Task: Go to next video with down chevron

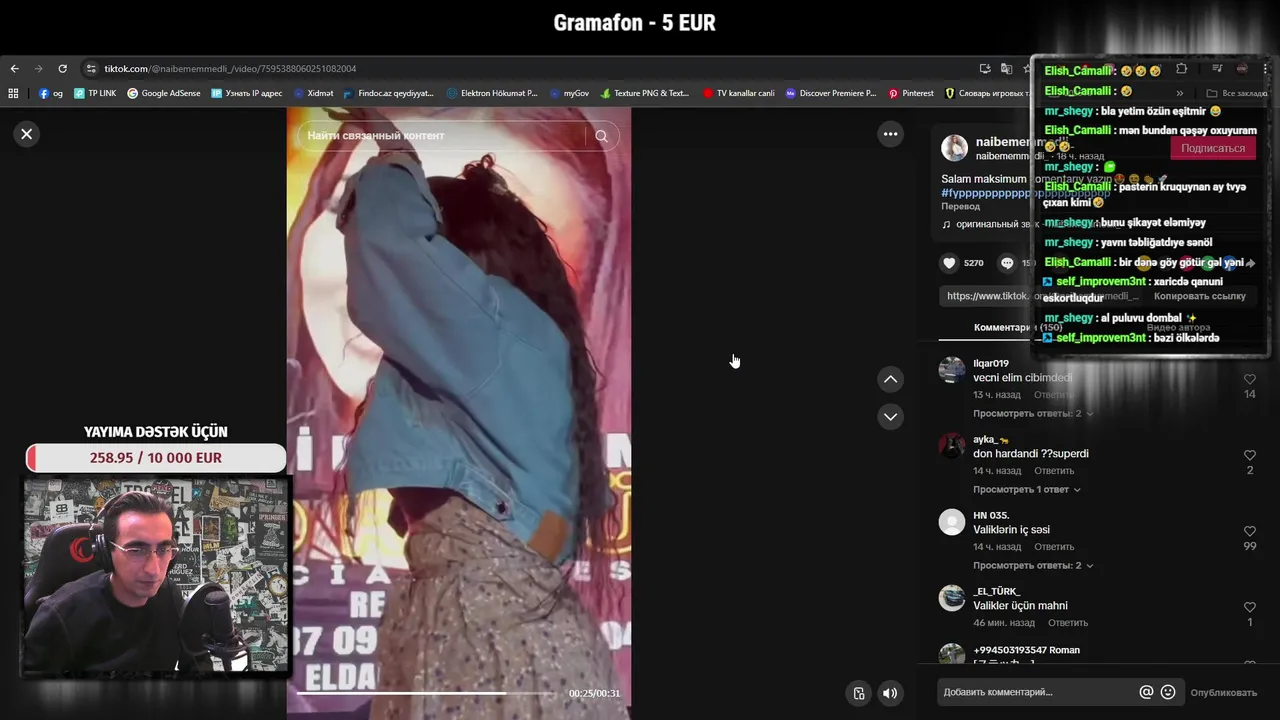Action: coord(890,416)
